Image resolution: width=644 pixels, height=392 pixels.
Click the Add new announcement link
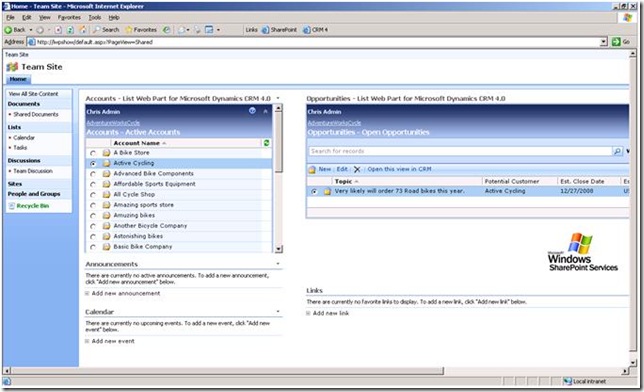click(126, 293)
